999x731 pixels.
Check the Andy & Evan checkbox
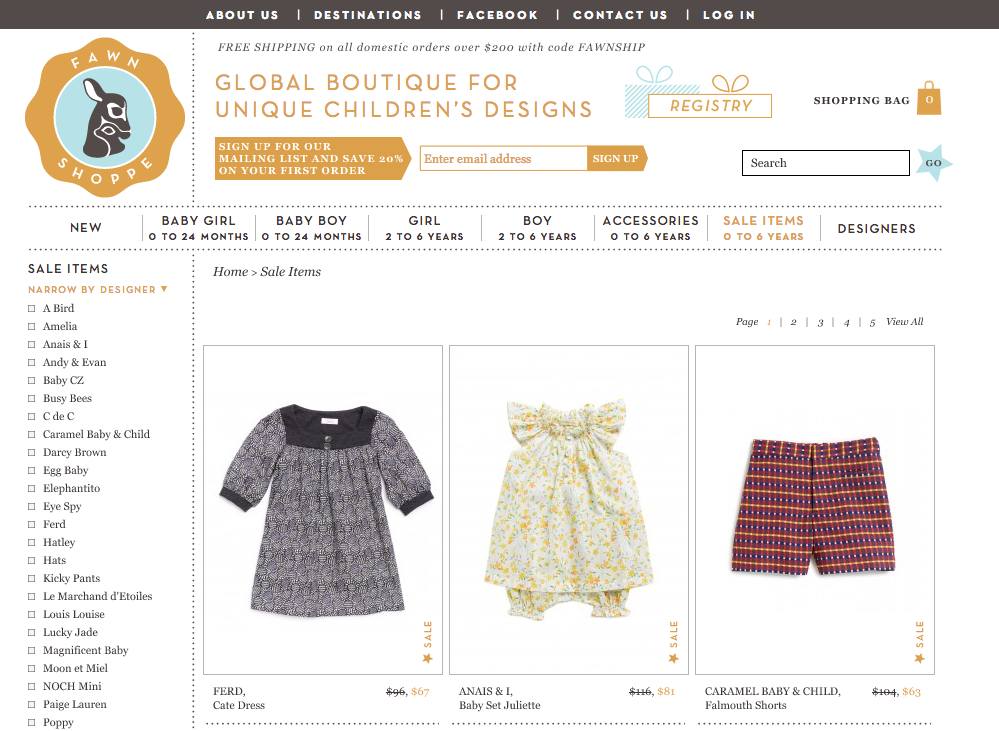pyautogui.click(x=31, y=363)
